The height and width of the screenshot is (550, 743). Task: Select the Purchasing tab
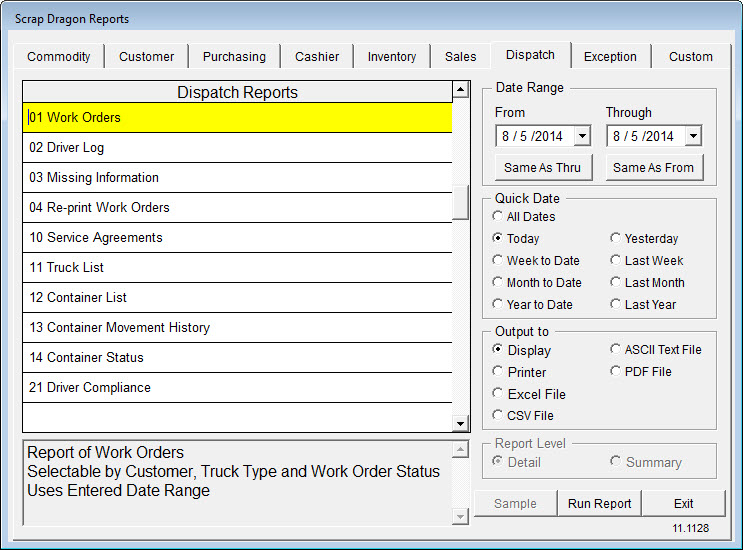pos(234,56)
